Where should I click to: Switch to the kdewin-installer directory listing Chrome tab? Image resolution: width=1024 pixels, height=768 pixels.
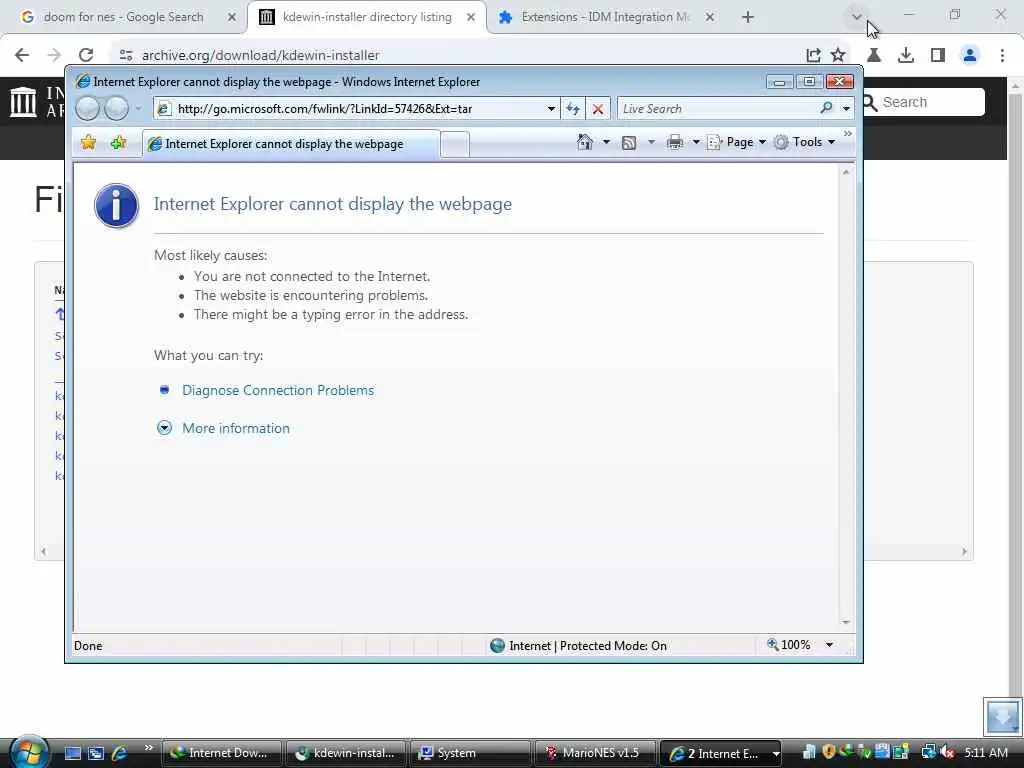click(x=367, y=17)
